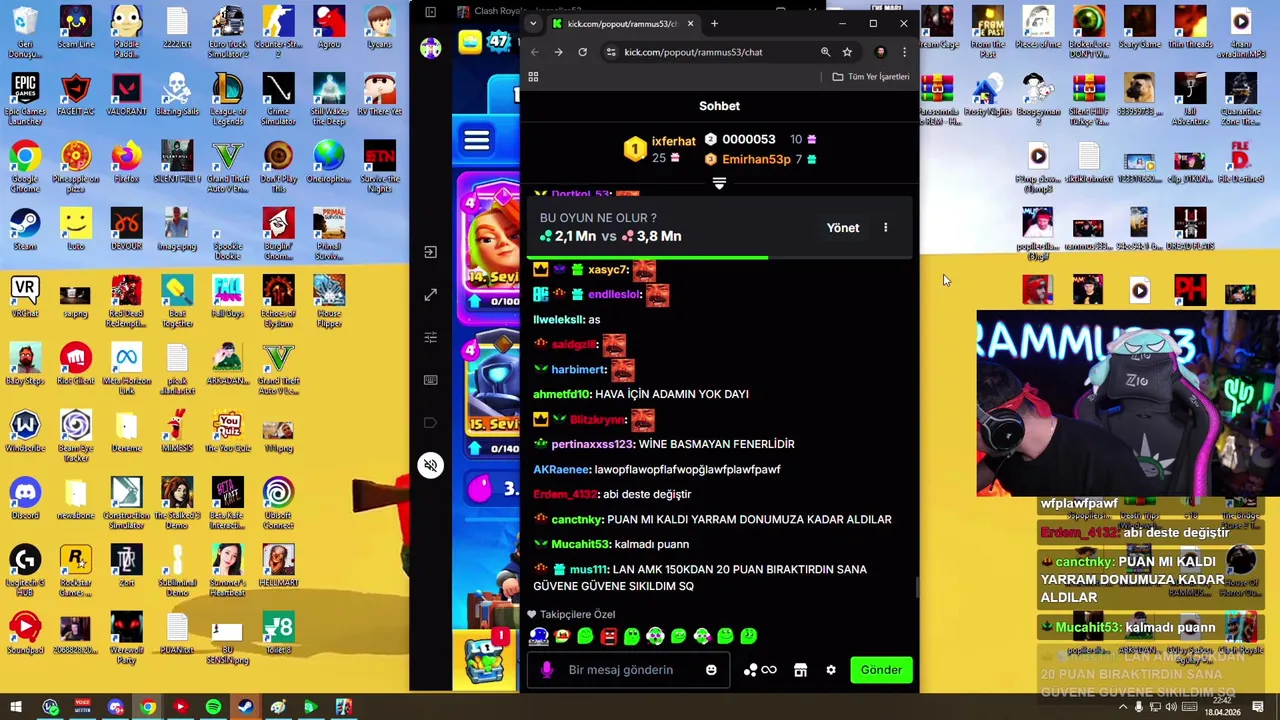Click the fullscreen arrows icon in emulator sidebar

point(430,295)
